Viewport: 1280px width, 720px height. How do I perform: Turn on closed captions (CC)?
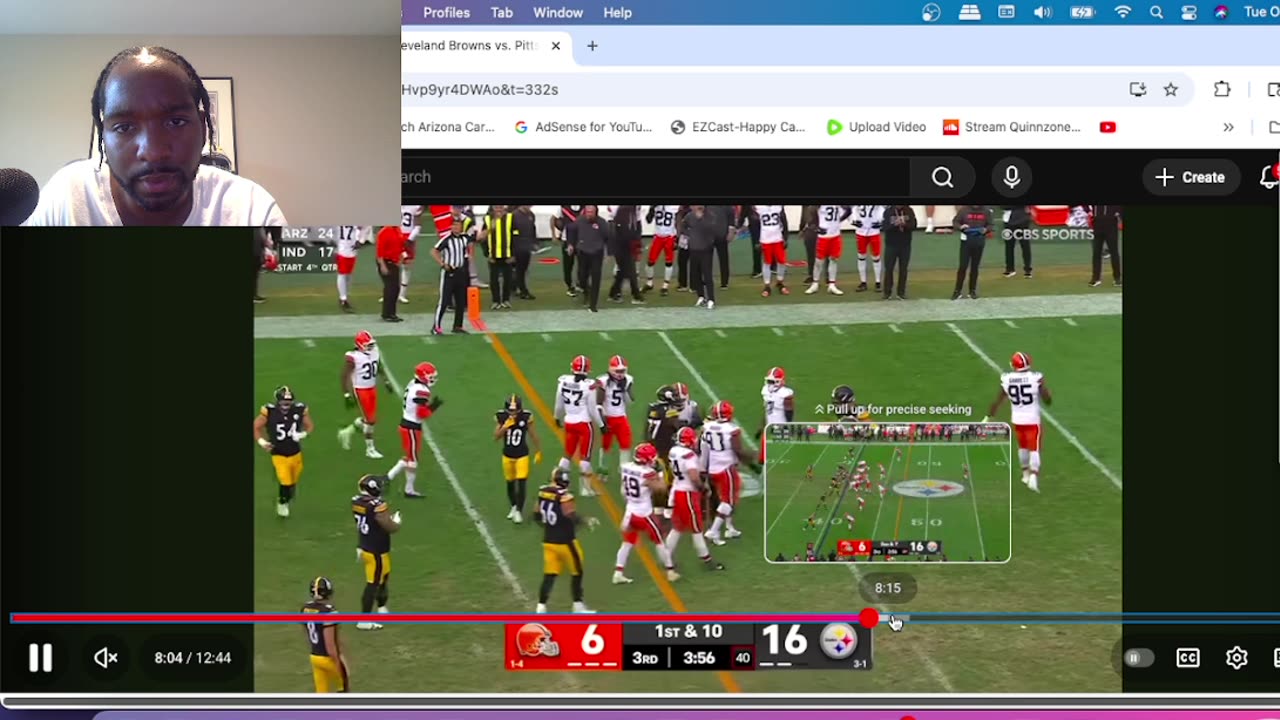point(1188,658)
